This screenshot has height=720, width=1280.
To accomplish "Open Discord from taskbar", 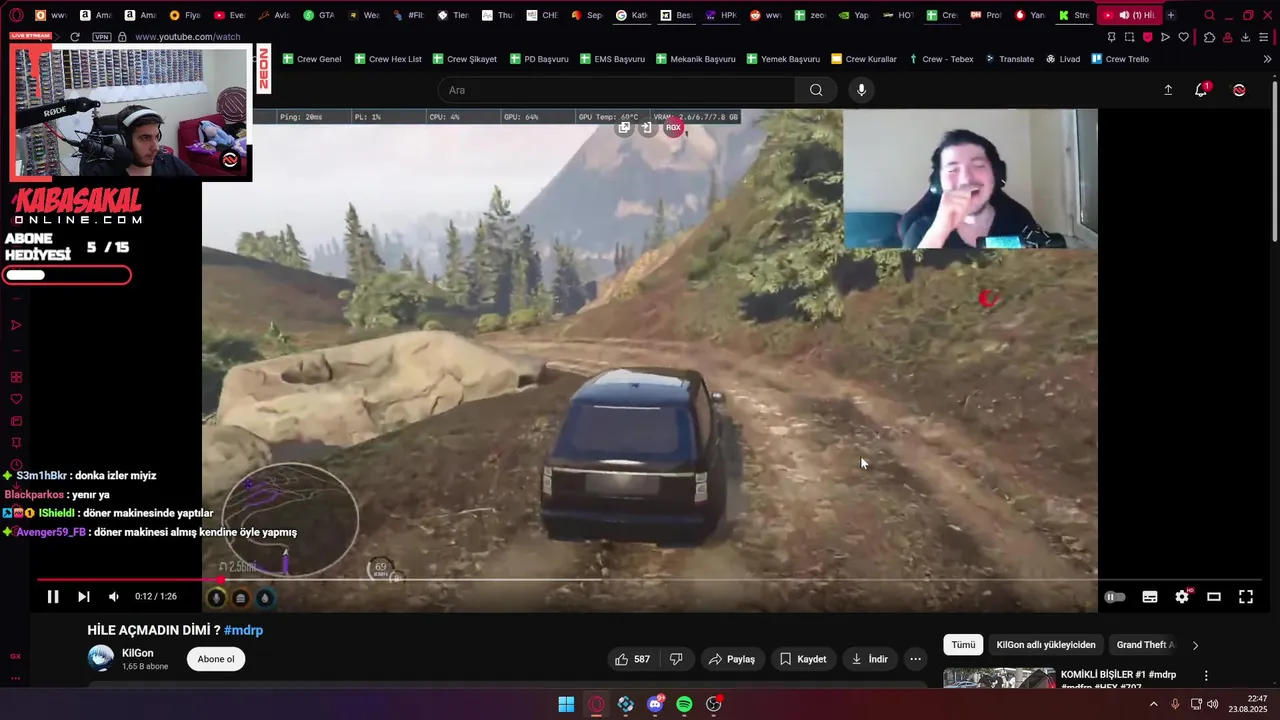I will click(655, 704).
